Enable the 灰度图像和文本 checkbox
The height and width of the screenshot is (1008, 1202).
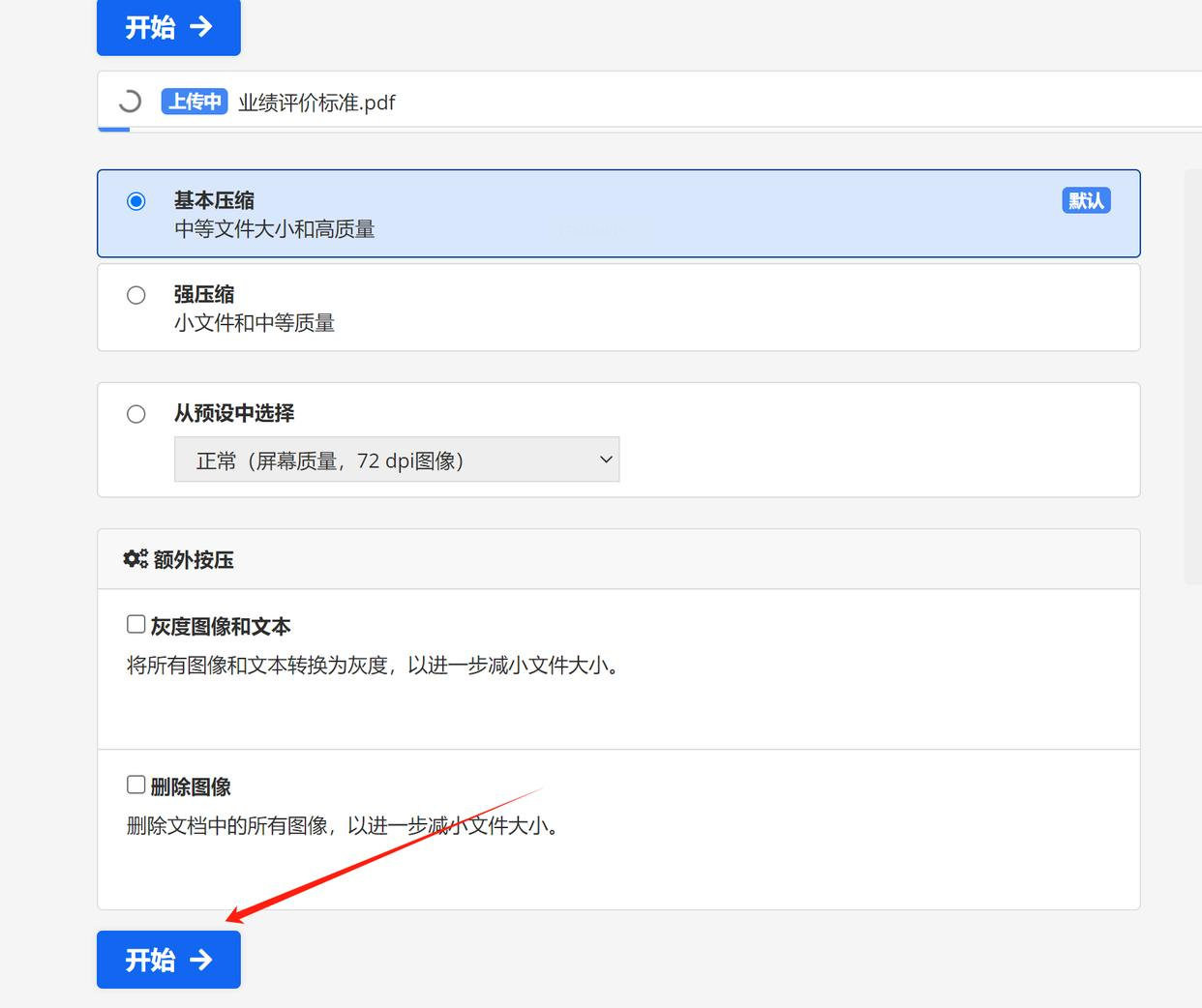pos(136,624)
